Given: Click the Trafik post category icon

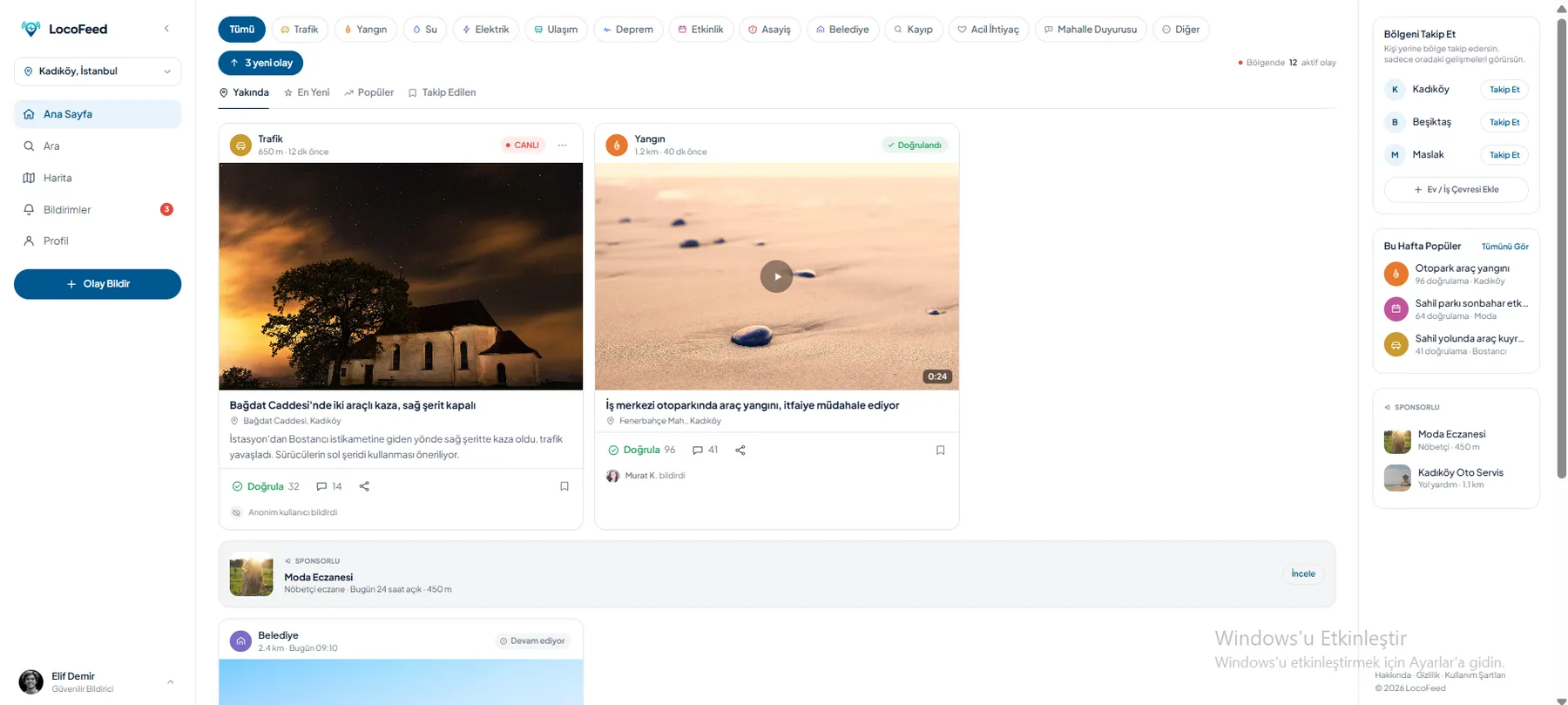Looking at the screenshot, I should point(240,146).
